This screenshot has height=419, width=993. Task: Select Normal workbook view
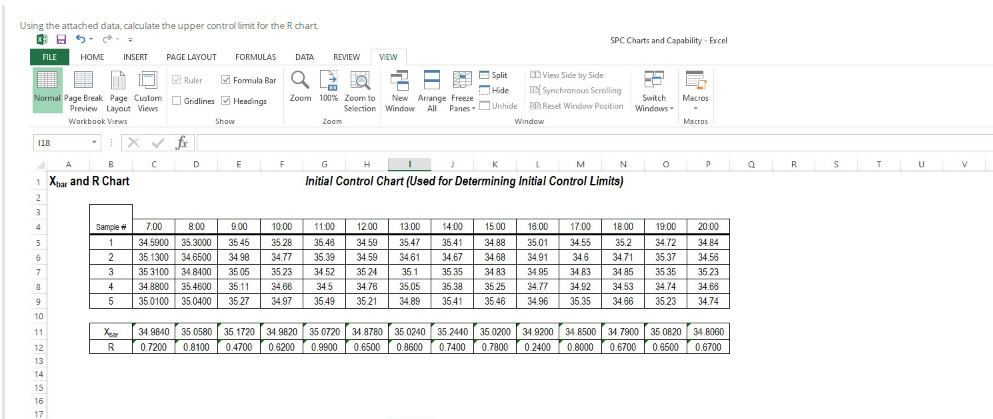tap(47, 90)
